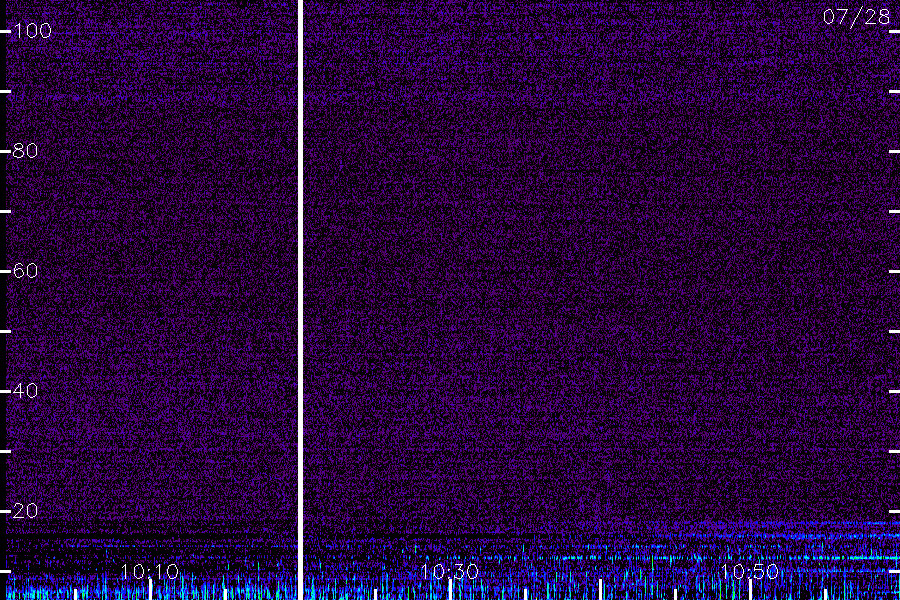This screenshot has width=900, height=600.
Task: Click the white vertical time marker line
Action: [300, 300]
